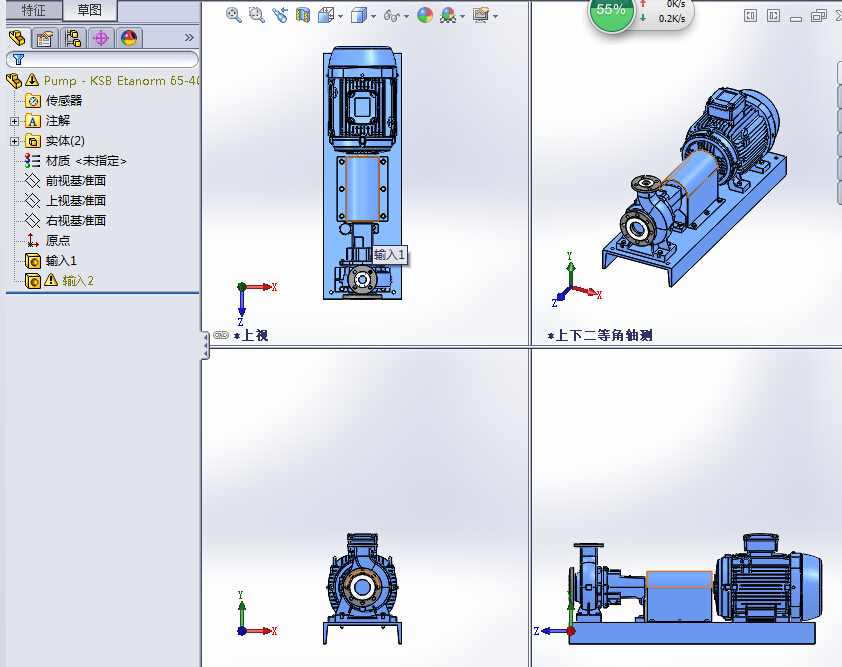The height and width of the screenshot is (667, 842).
Task: Click the isometric pump model
Action: 694,187
